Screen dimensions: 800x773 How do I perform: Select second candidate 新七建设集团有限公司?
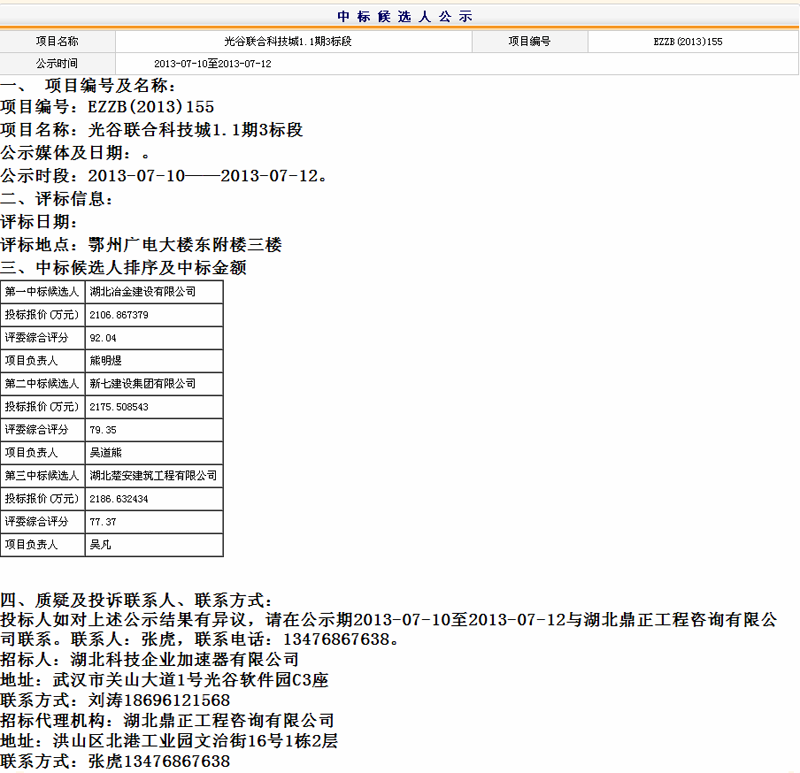tap(143, 384)
